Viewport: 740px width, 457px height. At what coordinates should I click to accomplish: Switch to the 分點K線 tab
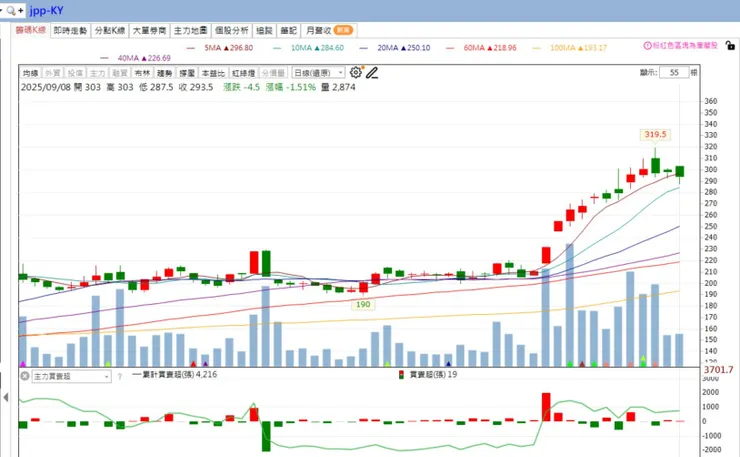click(109, 31)
